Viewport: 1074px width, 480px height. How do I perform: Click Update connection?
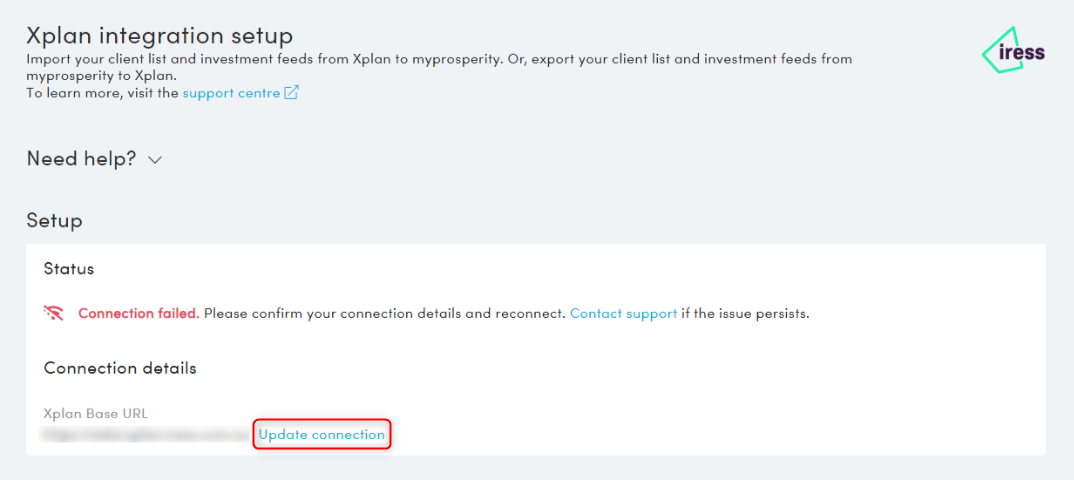click(321, 435)
